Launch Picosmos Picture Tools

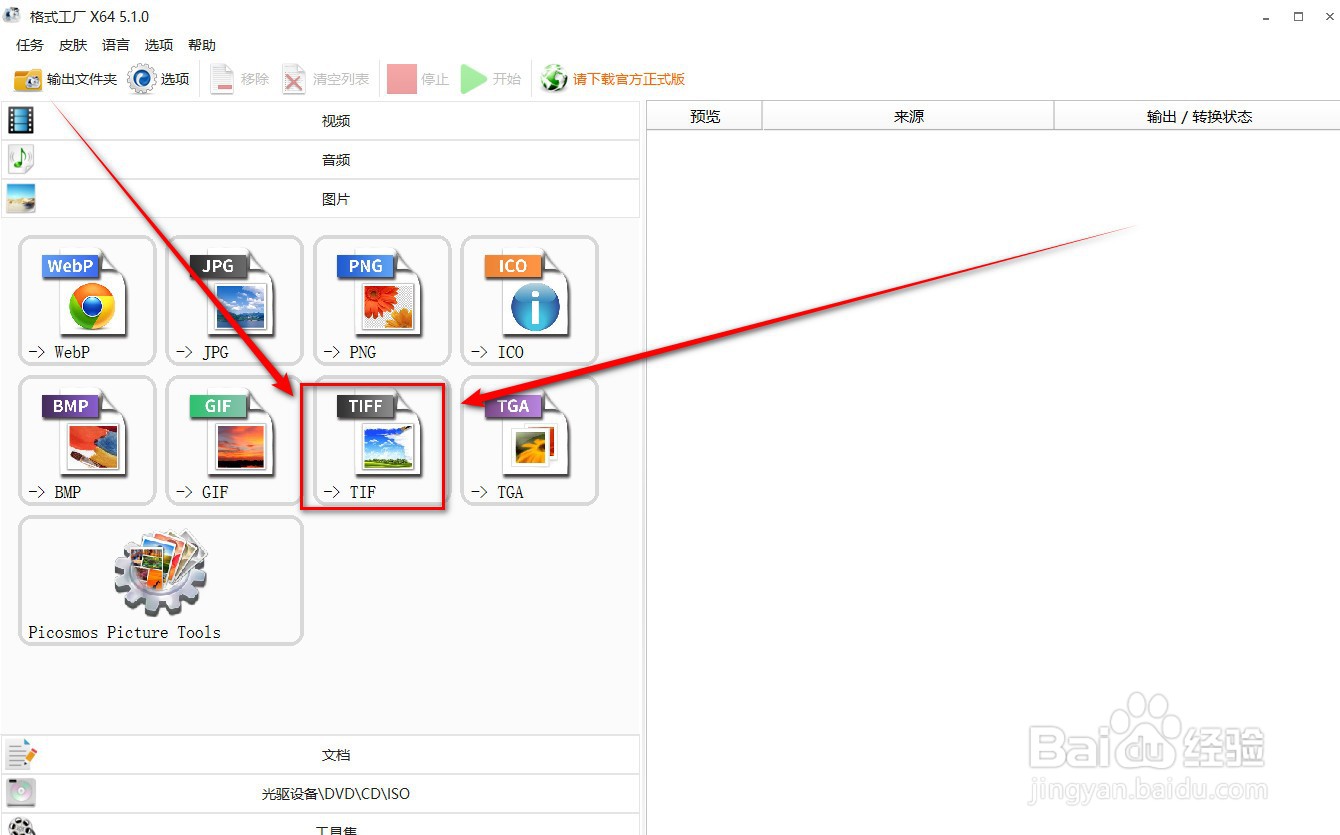pos(161,580)
